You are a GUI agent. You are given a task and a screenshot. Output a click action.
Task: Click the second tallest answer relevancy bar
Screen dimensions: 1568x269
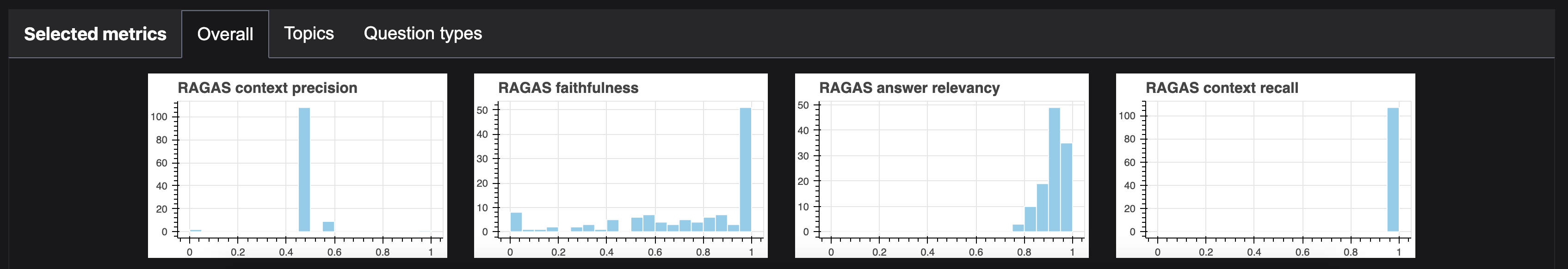point(1067,188)
